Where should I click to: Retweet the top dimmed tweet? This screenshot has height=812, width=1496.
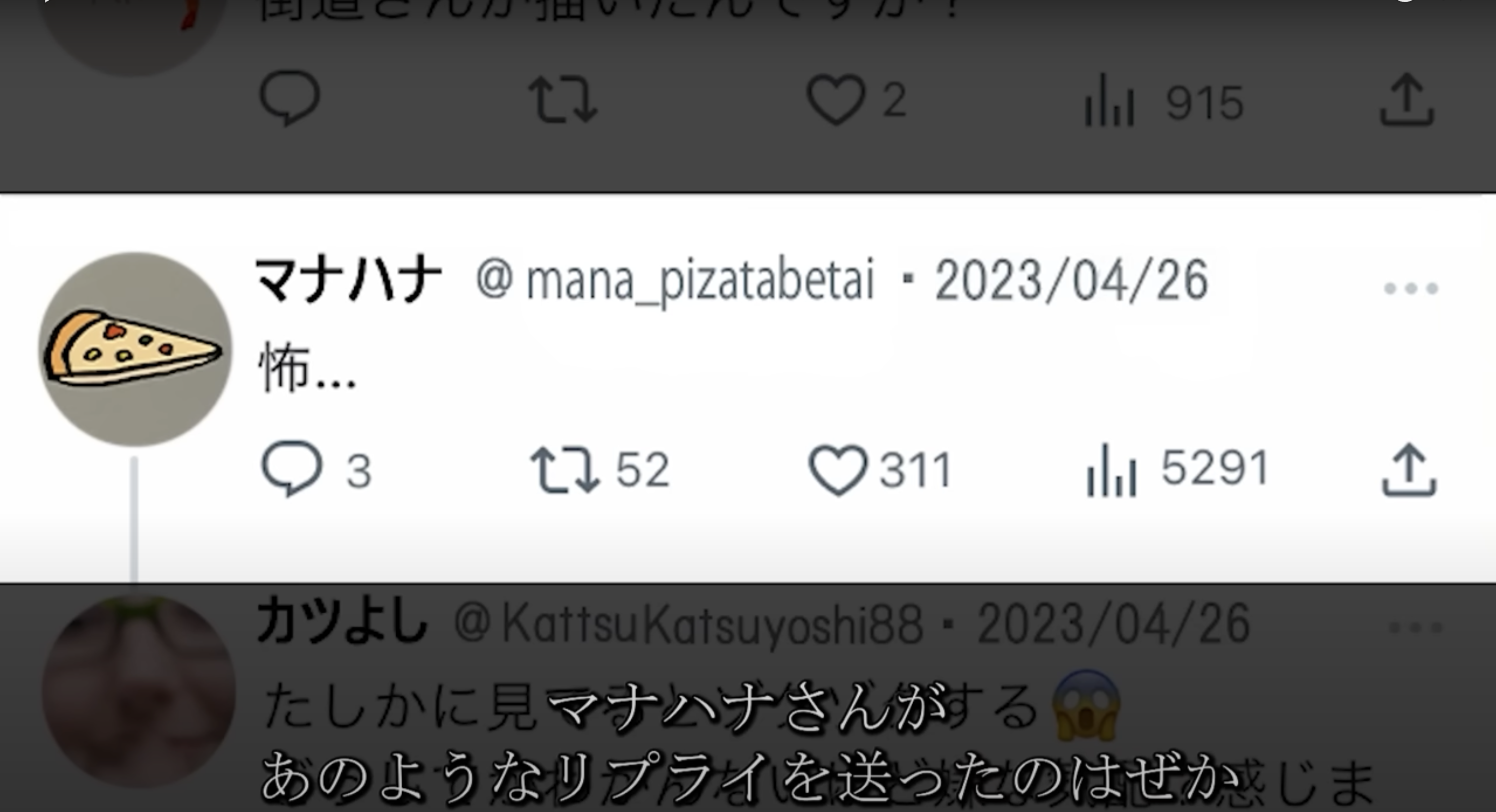563,101
